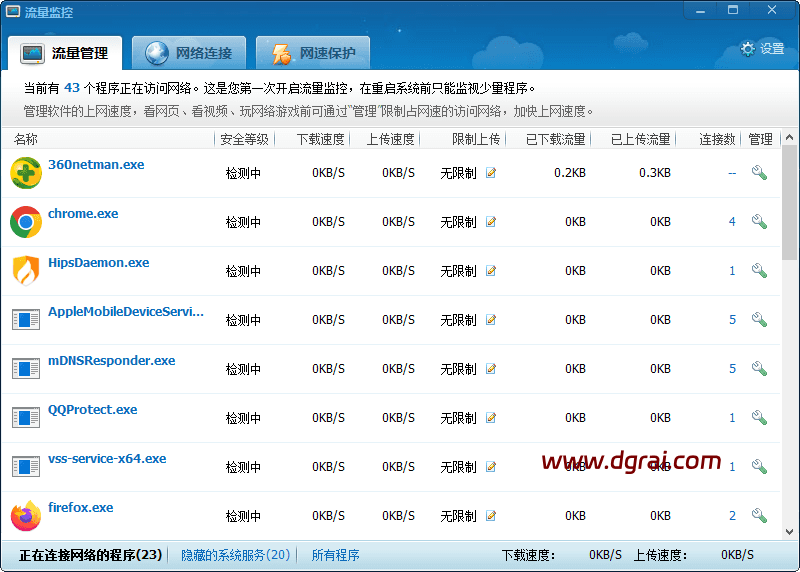Open AppleMobileDeviceServi... name link
This screenshot has height=572, width=800.
pos(126,312)
